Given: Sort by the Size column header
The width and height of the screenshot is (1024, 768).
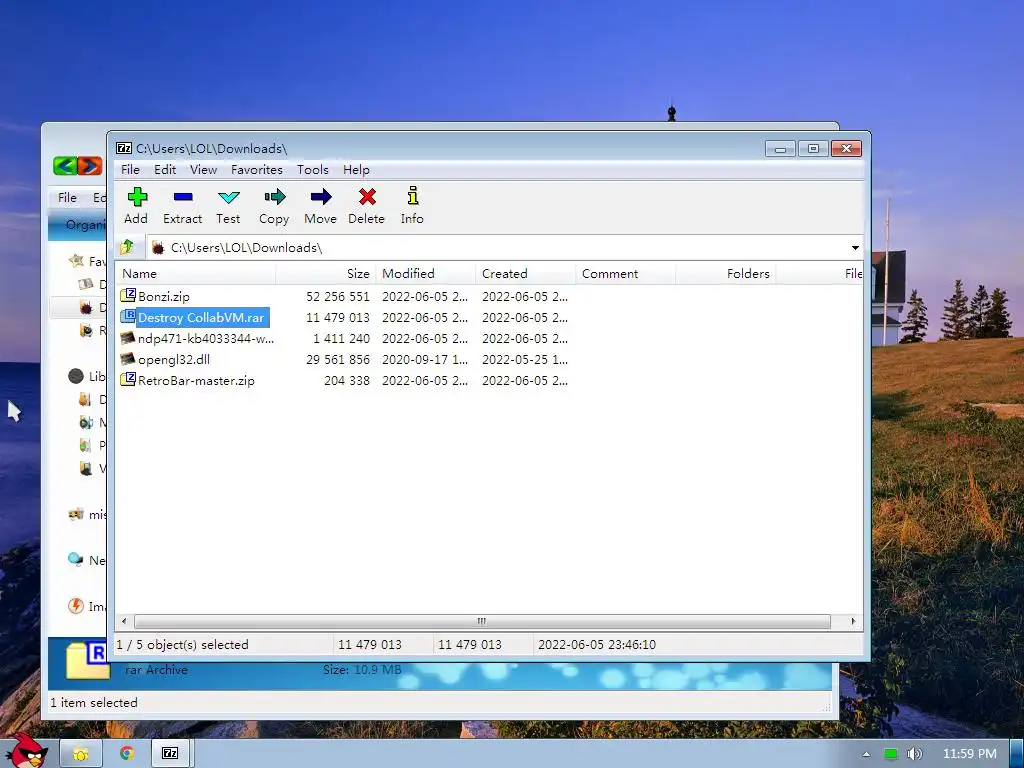Looking at the screenshot, I should click(x=325, y=274).
